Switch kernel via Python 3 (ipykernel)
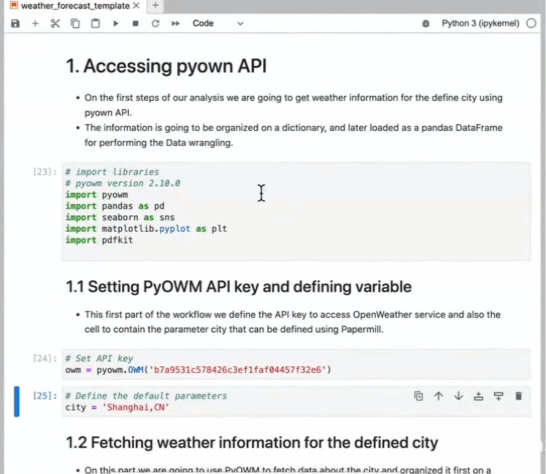546x474 pixels. (x=480, y=23)
